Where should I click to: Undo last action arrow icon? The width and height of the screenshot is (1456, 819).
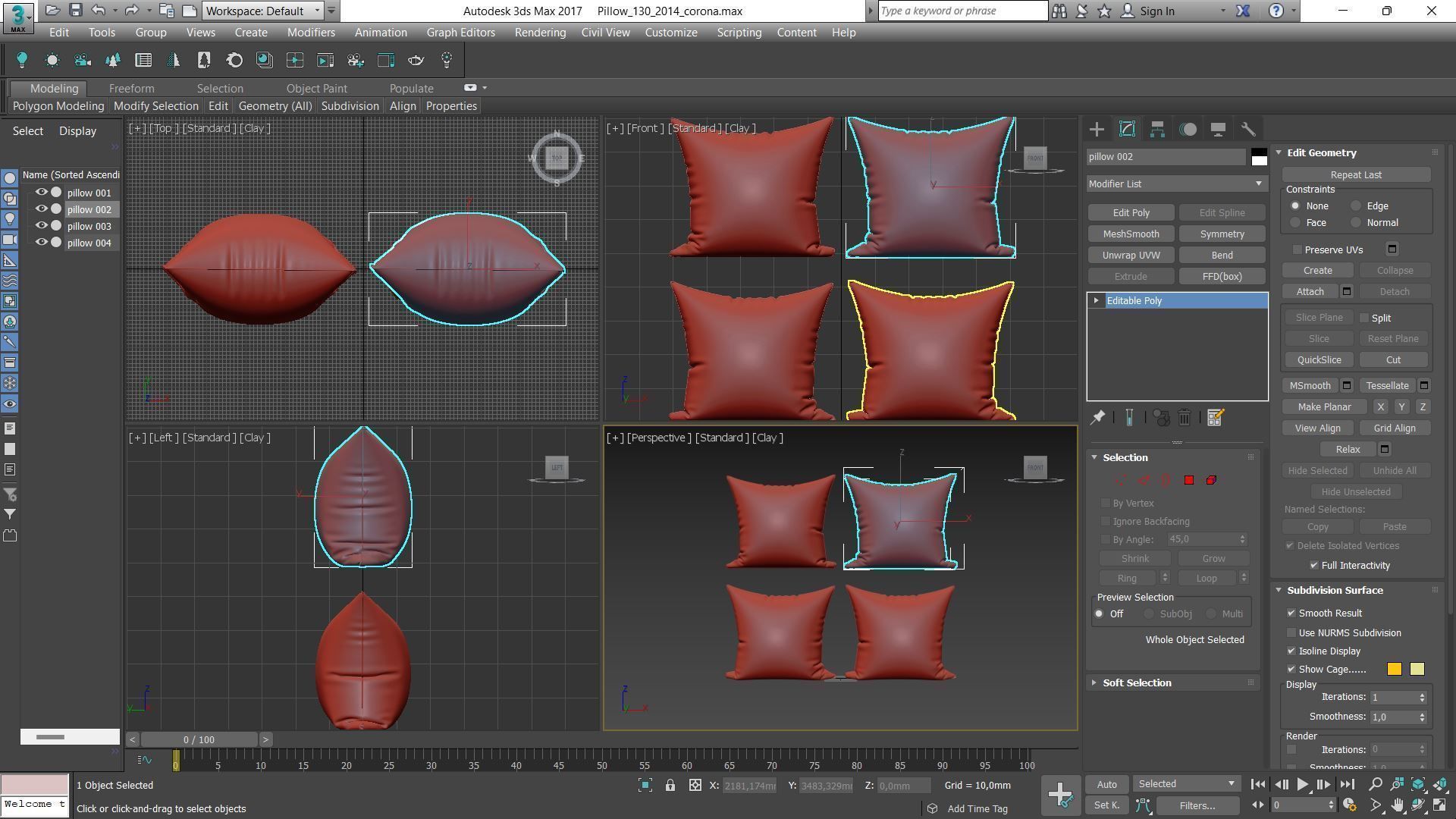(x=98, y=11)
